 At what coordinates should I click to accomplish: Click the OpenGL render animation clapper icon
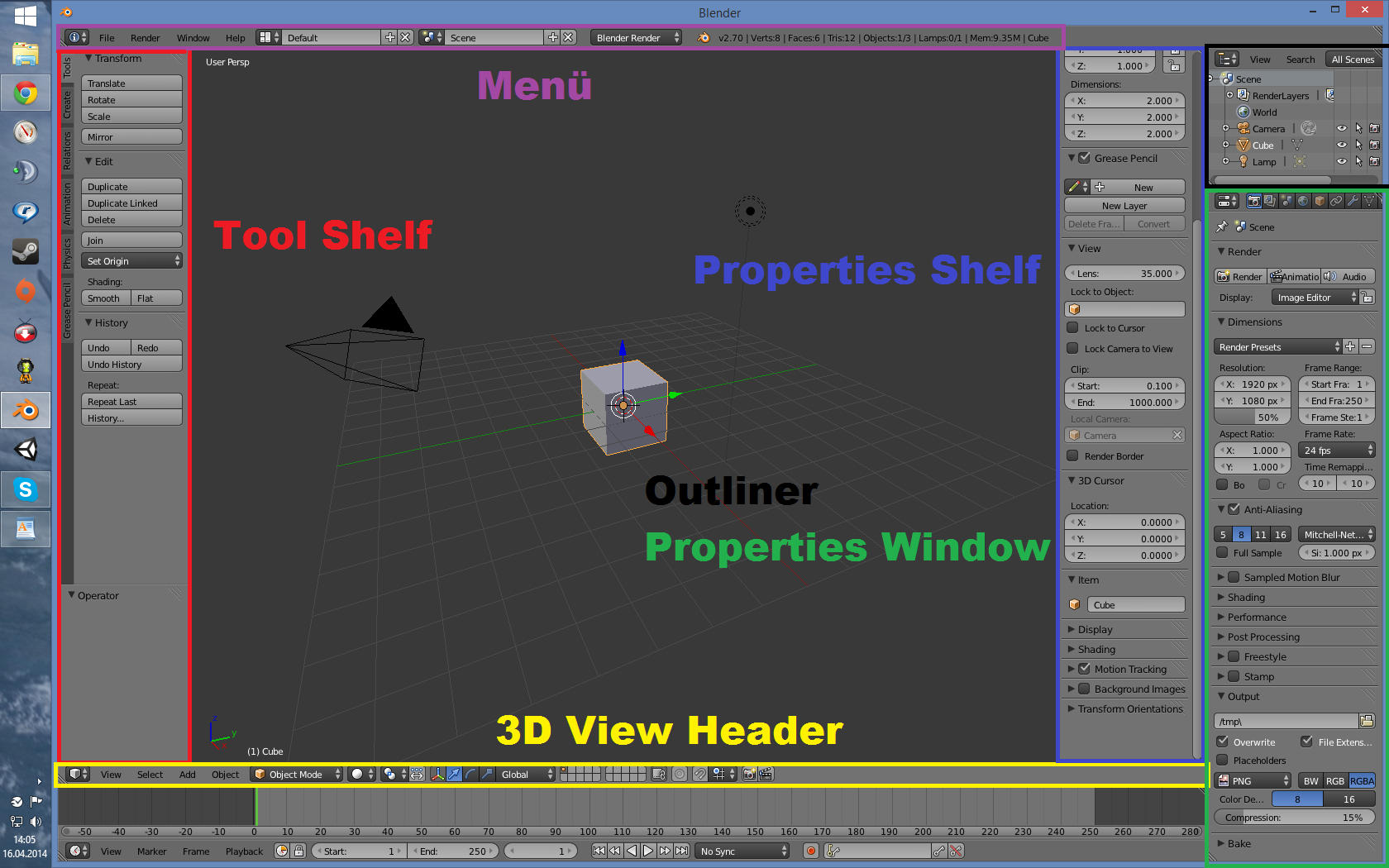(766, 775)
